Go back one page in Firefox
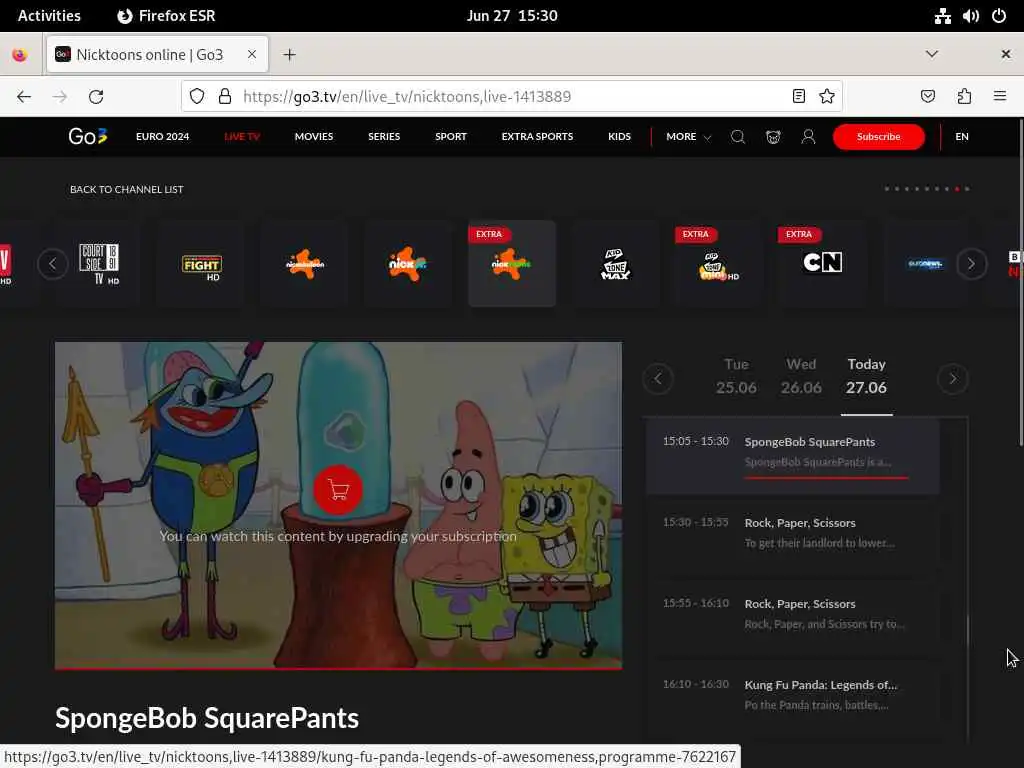The width and height of the screenshot is (1024, 768). click(24, 97)
